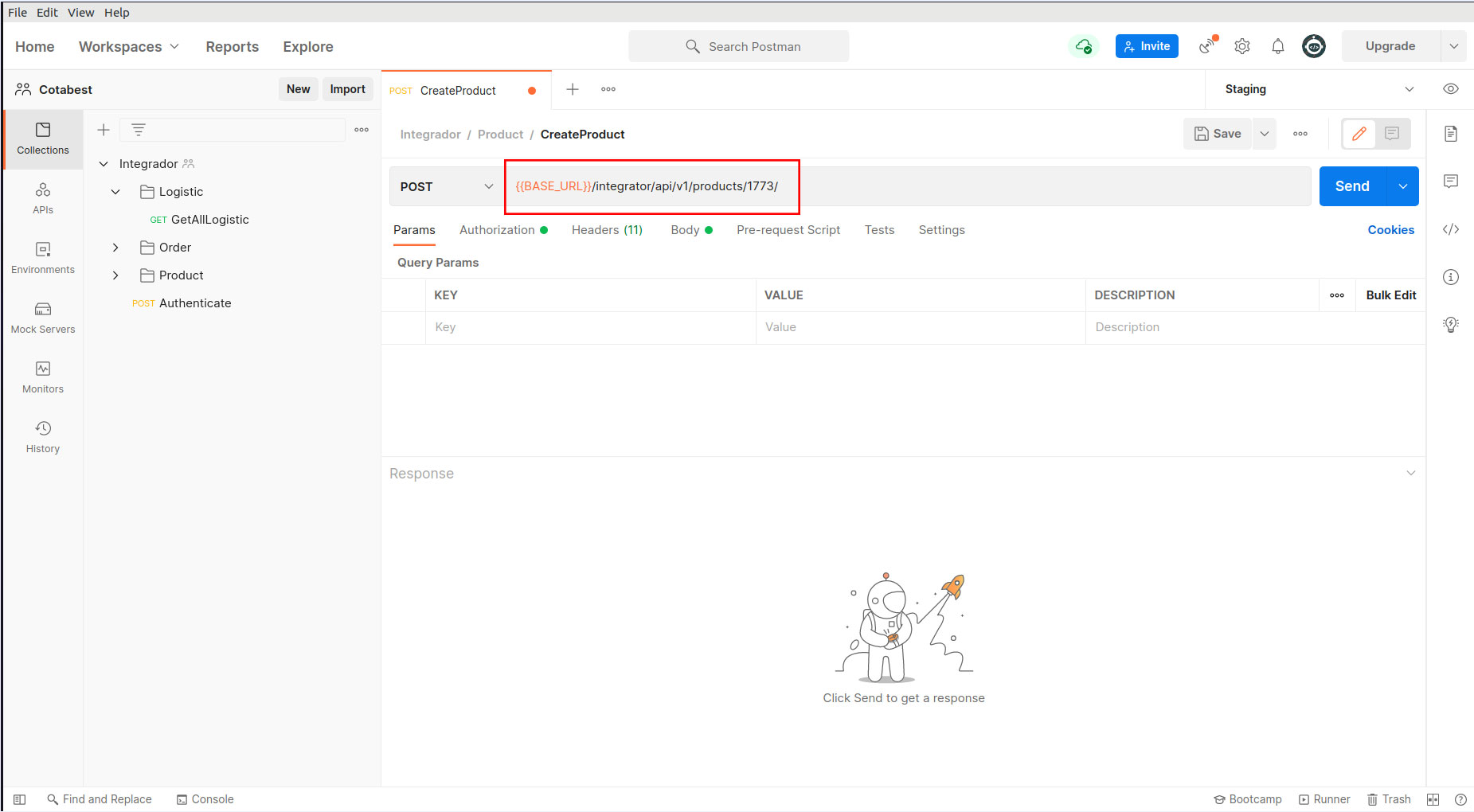This screenshot has width=1474, height=812.
Task: Open the APIs sidebar panel
Action: point(43,198)
